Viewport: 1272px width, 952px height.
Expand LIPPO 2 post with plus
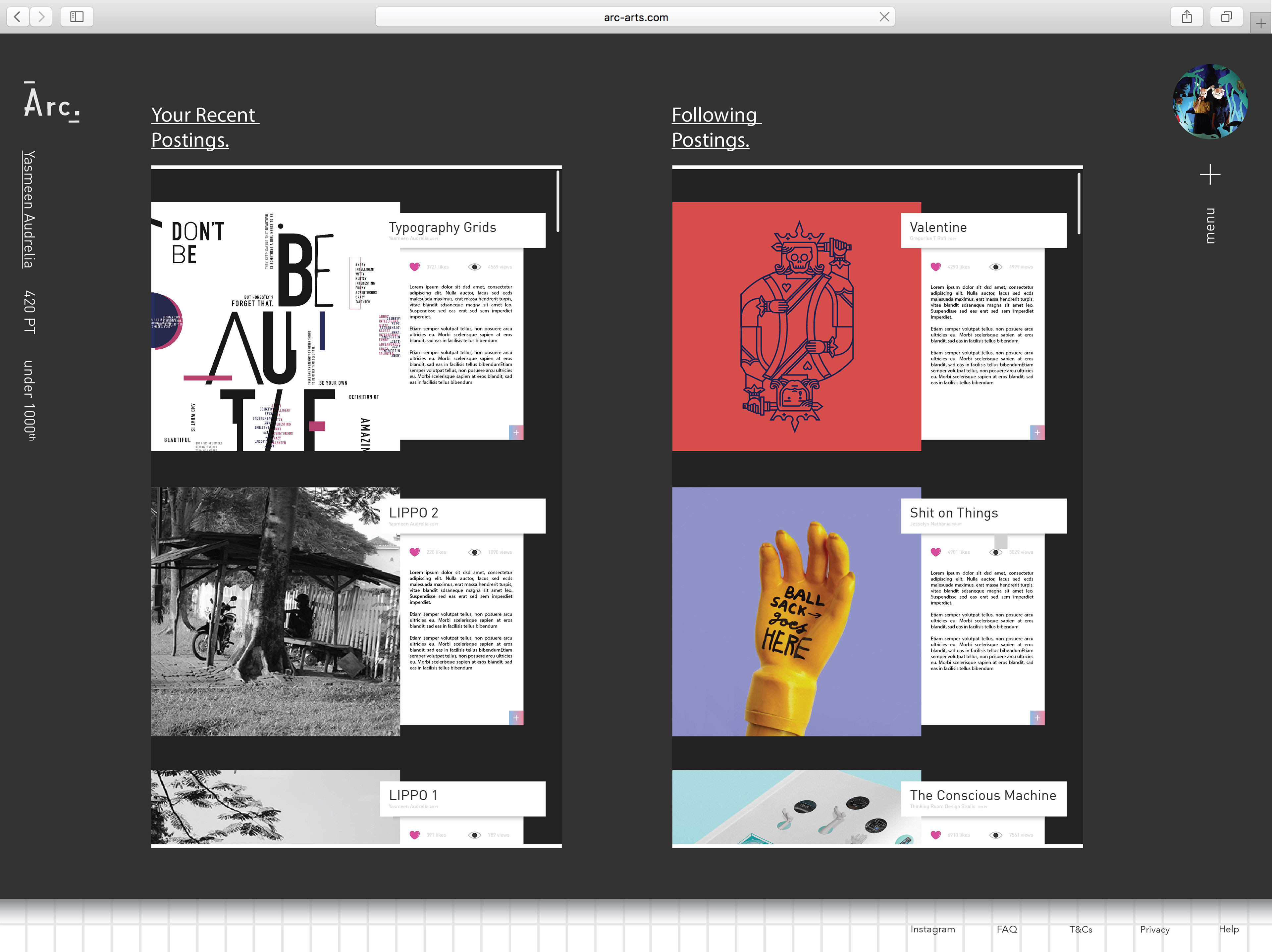pyautogui.click(x=516, y=718)
